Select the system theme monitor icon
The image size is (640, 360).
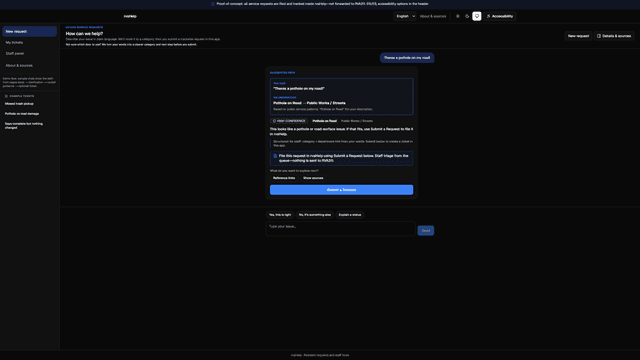coord(477,16)
